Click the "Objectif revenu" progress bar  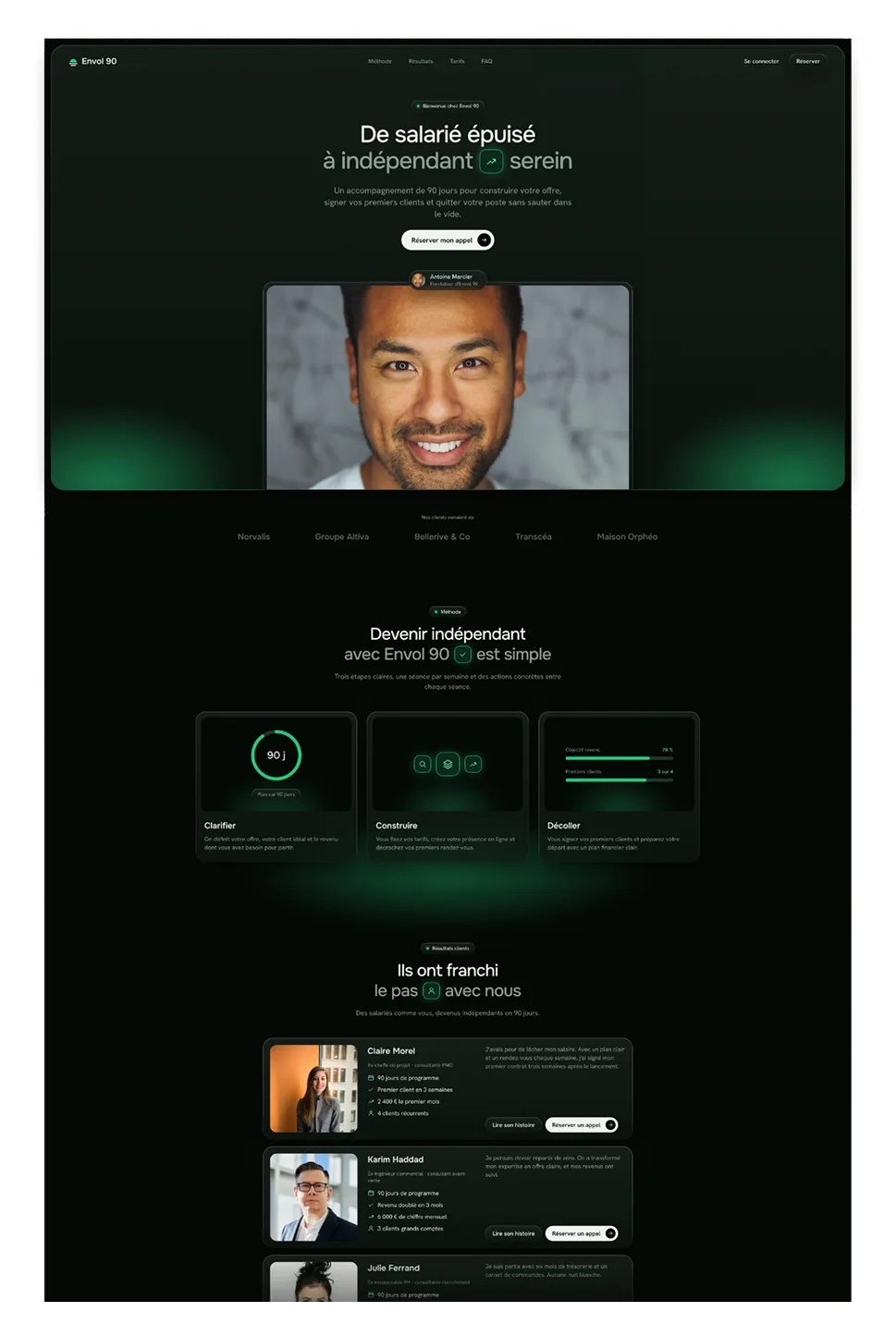[619, 758]
